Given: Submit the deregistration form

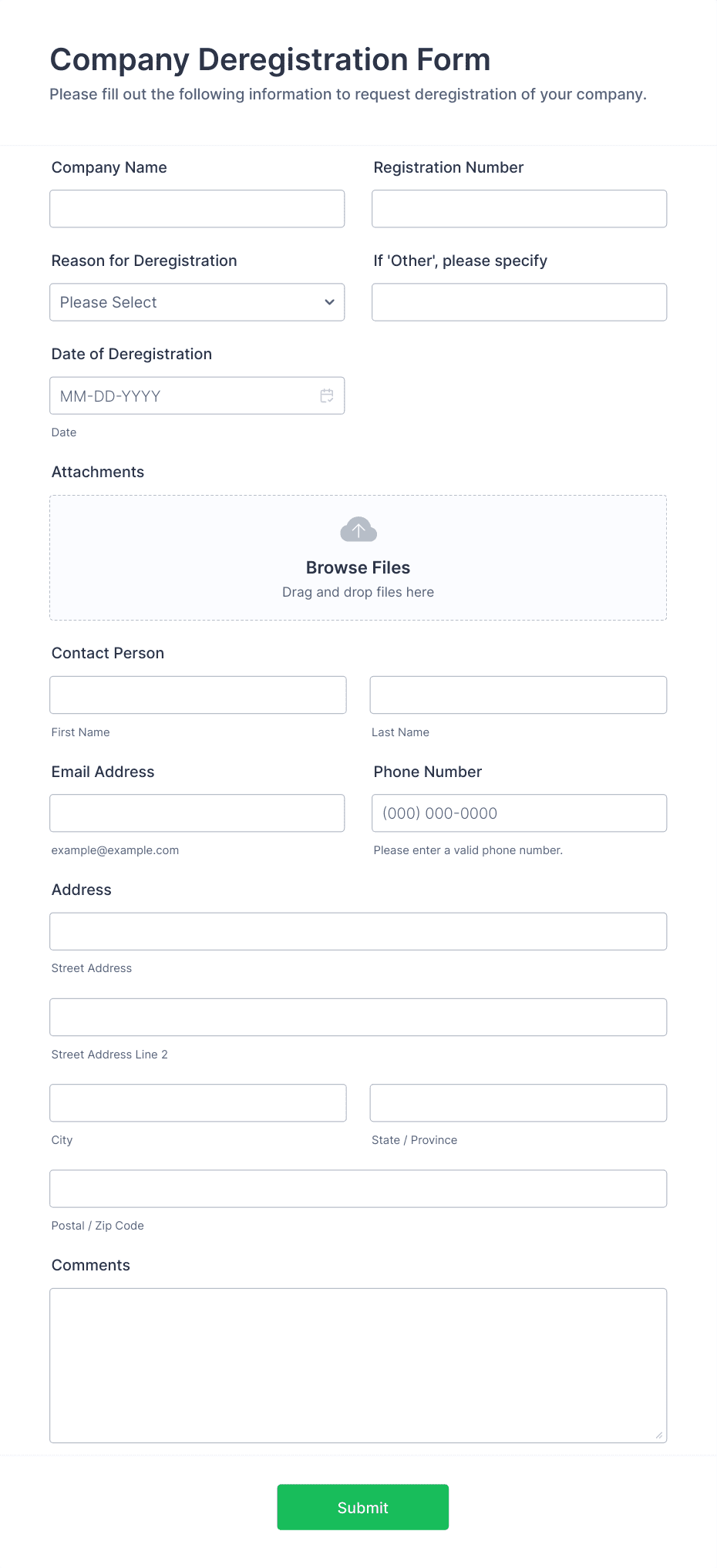Looking at the screenshot, I should [x=363, y=1507].
